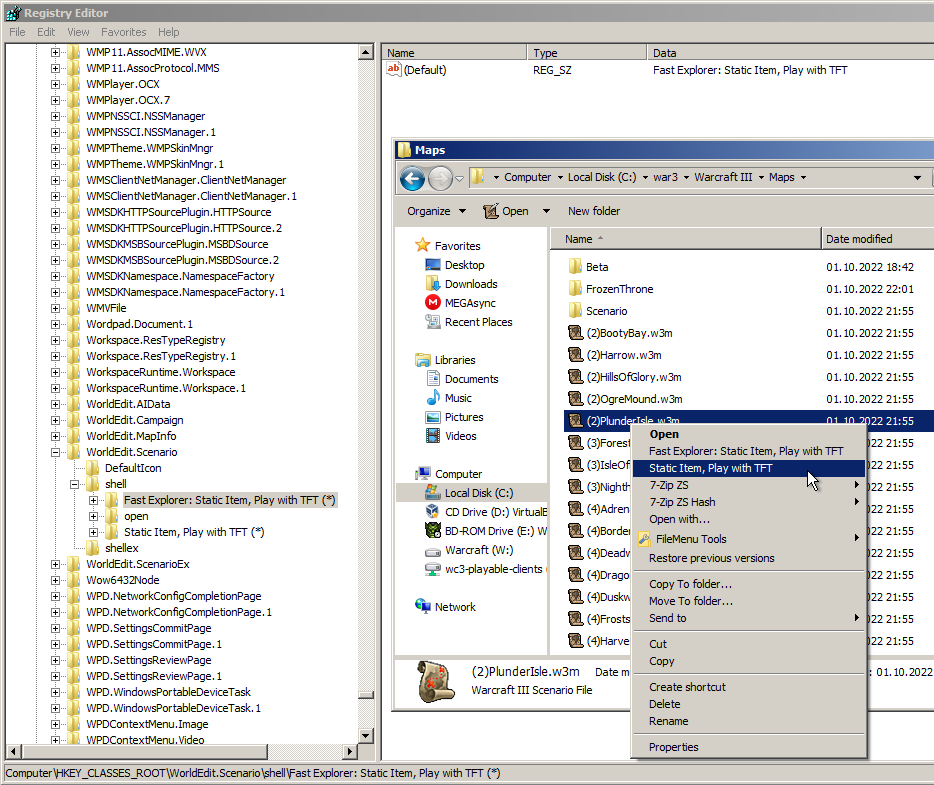Click the war3 segment in address bar
This screenshot has height=785, width=934.
click(665, 177)
